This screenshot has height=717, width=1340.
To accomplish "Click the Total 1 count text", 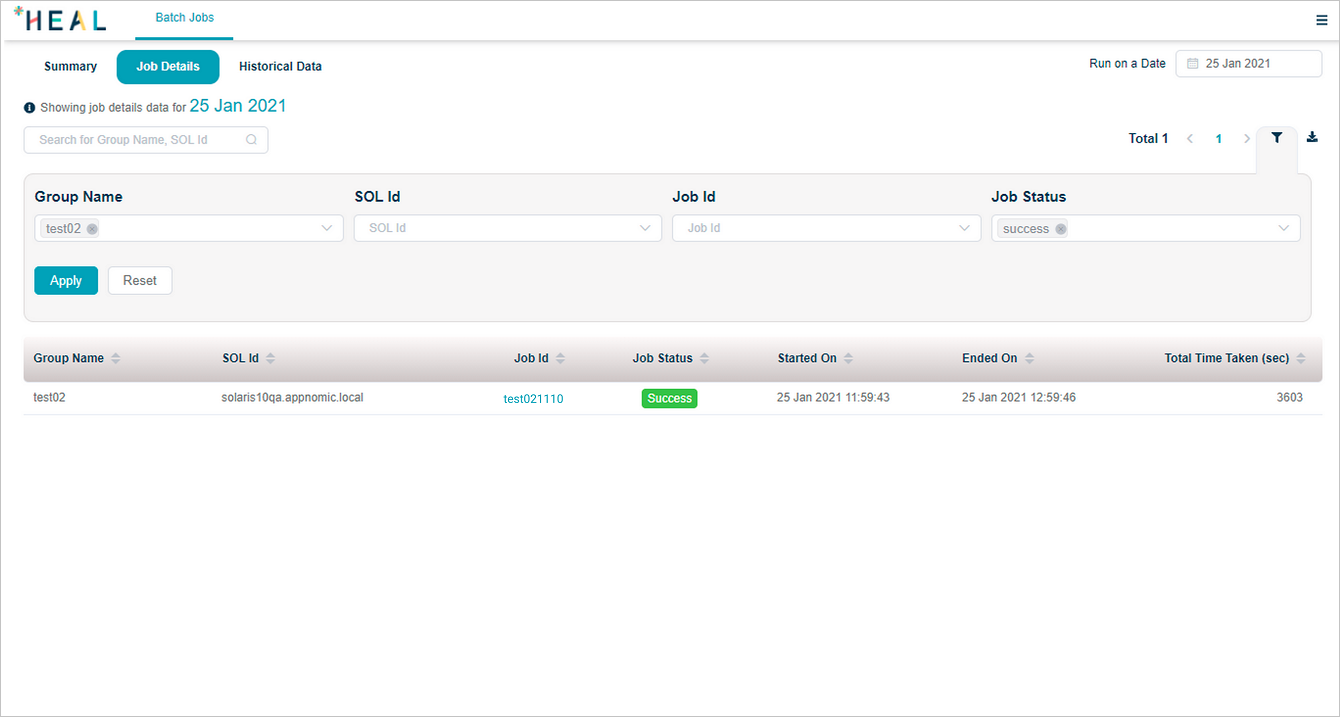I will 1149,139.
